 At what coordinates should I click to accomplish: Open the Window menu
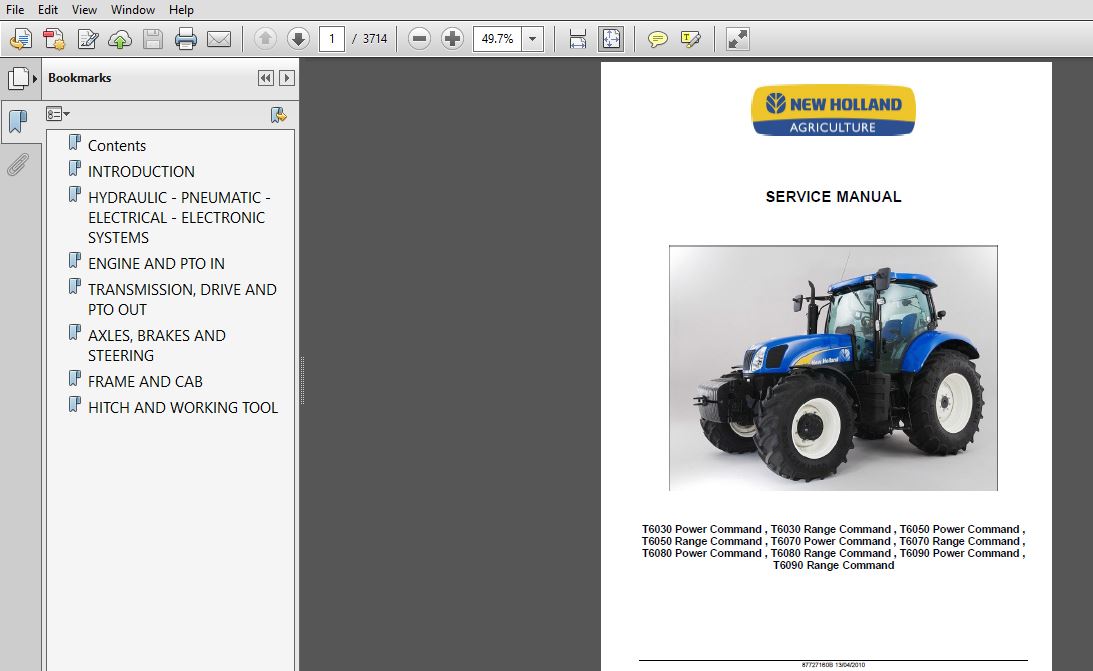[x=132, y=10]
